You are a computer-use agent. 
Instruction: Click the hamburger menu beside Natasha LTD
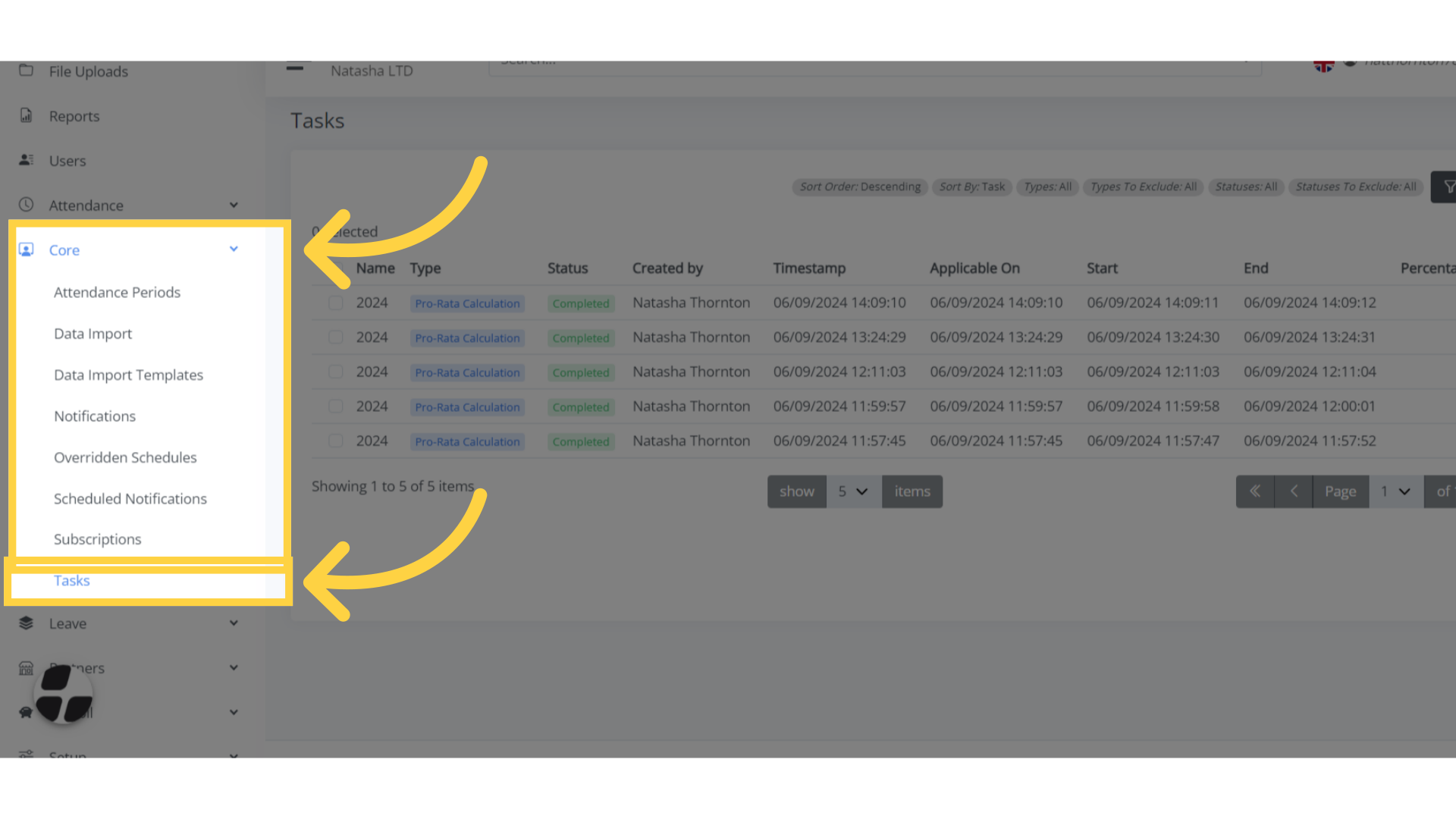(x=296, y=67)
